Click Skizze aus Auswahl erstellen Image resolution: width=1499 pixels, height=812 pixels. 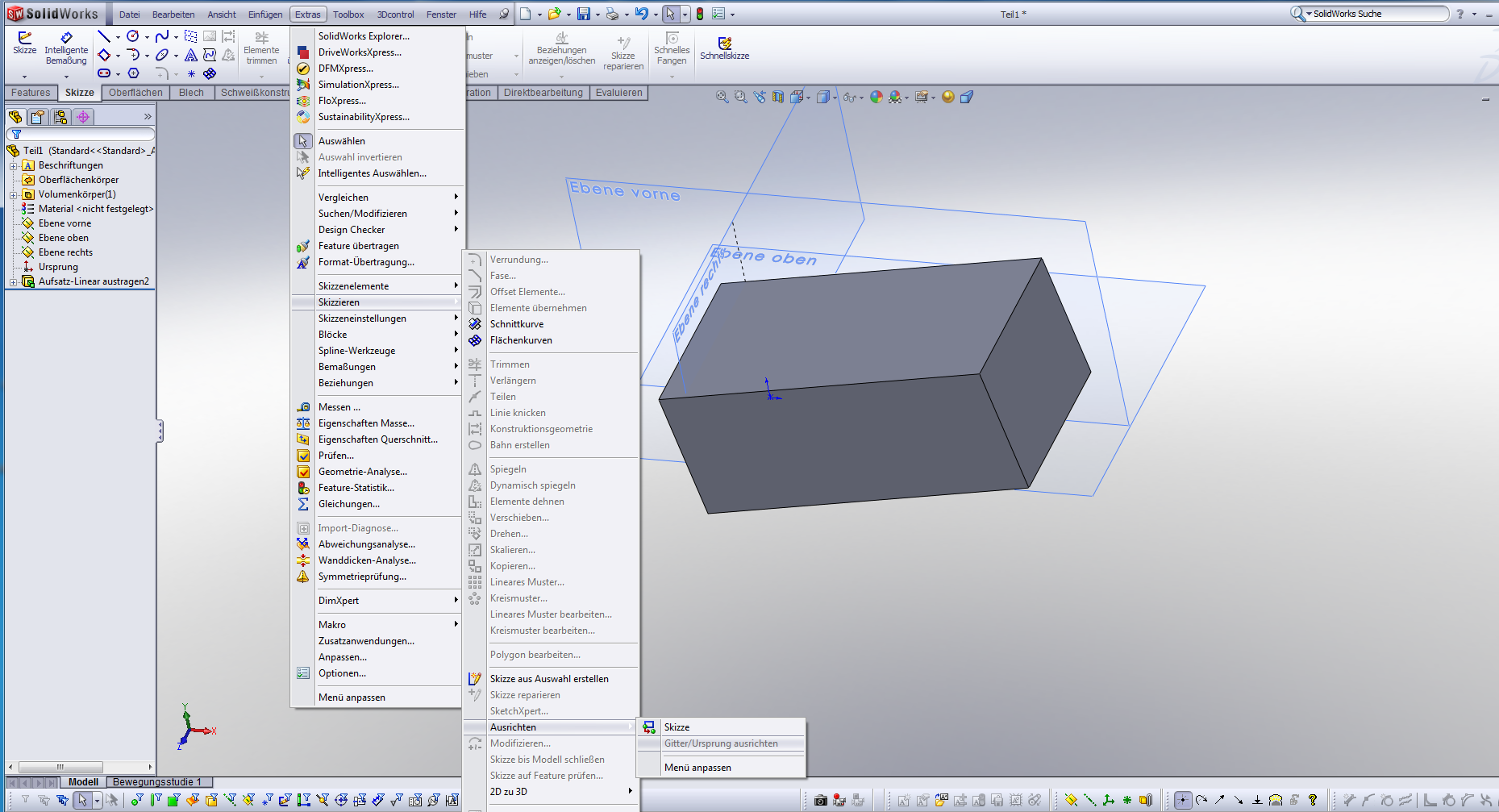549,679
